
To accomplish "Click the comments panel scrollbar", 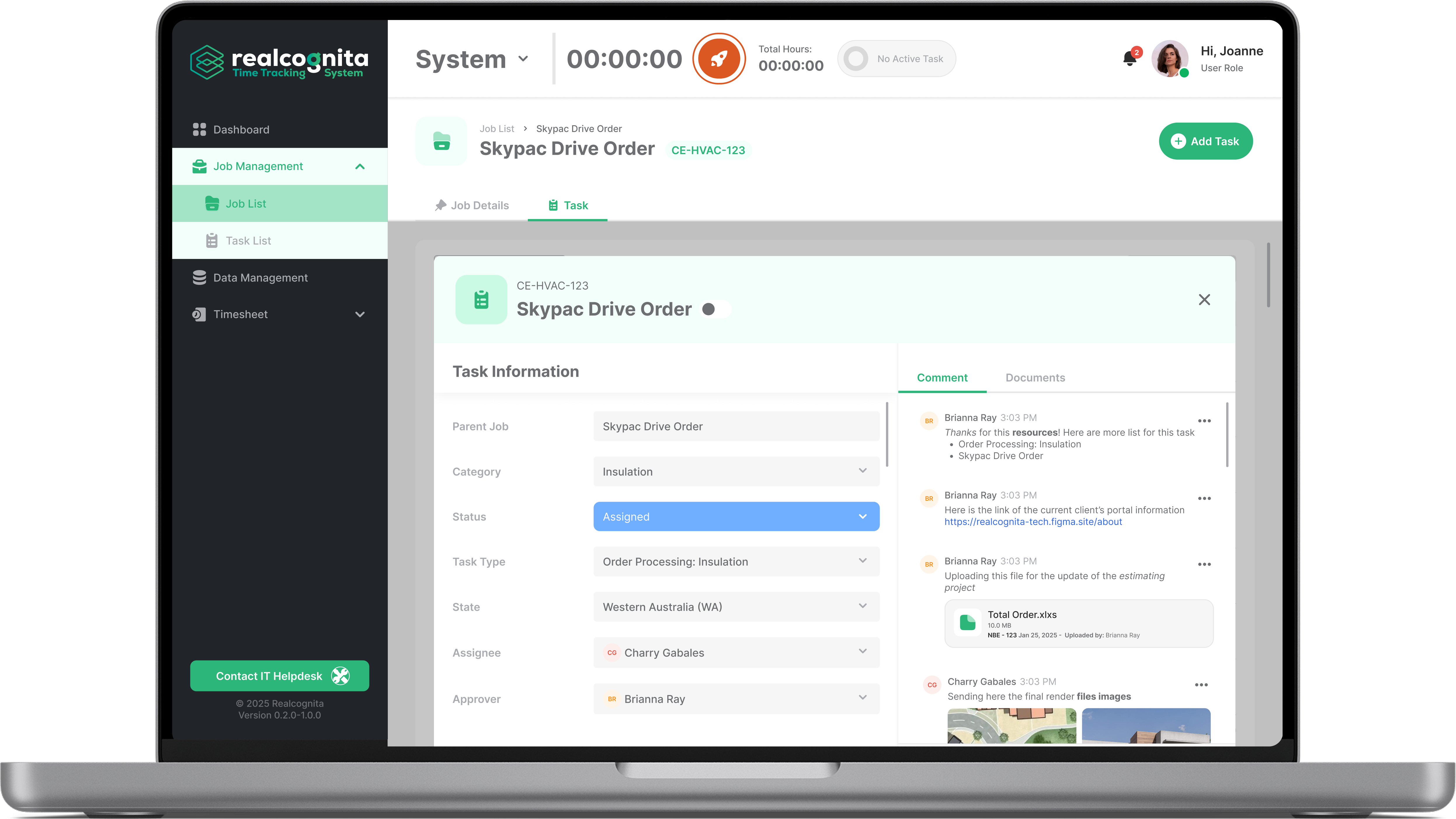I will tap(1227, 435).
